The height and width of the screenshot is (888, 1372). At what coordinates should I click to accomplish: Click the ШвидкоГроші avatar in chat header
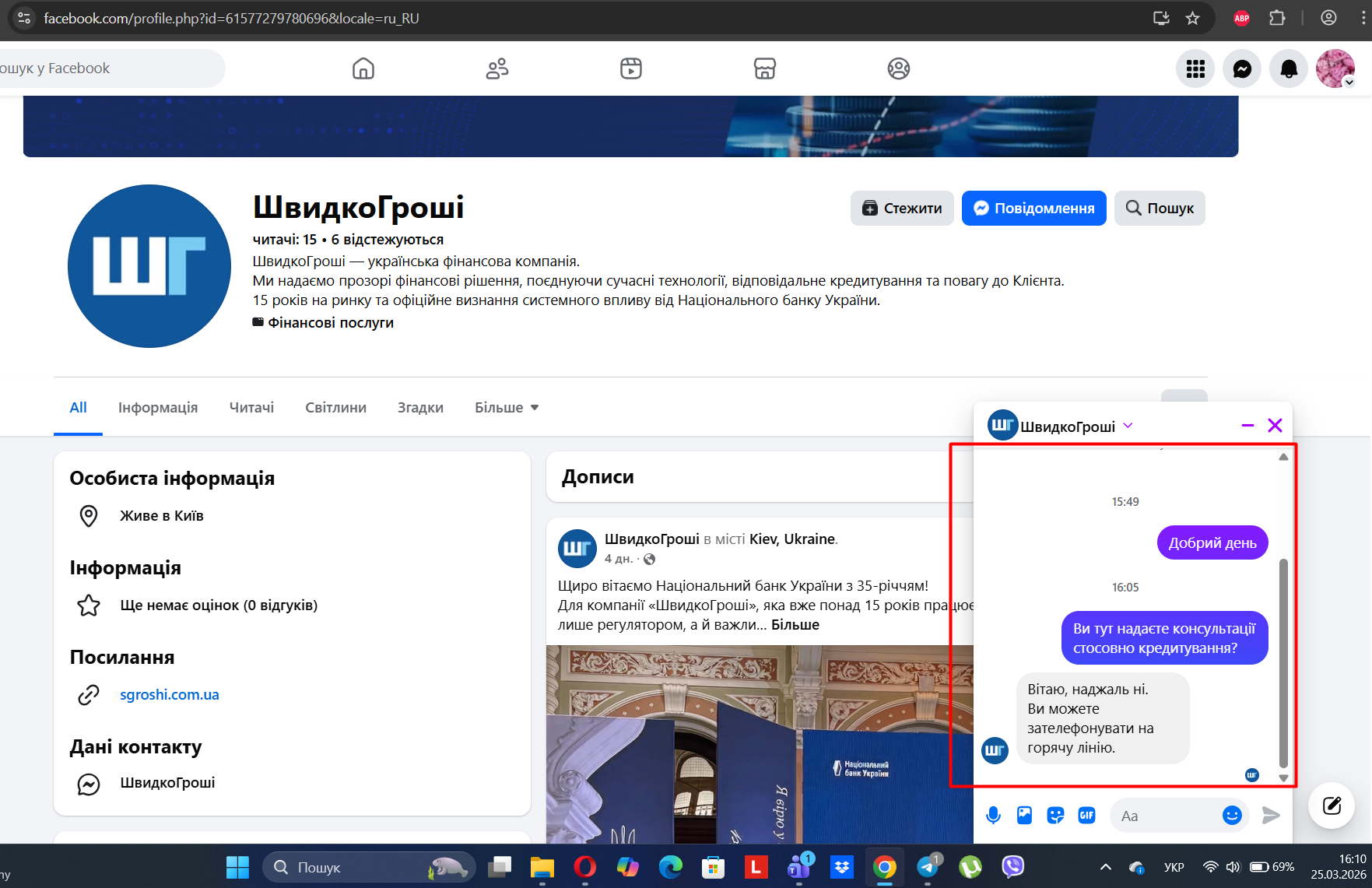tap(1002, 425)
